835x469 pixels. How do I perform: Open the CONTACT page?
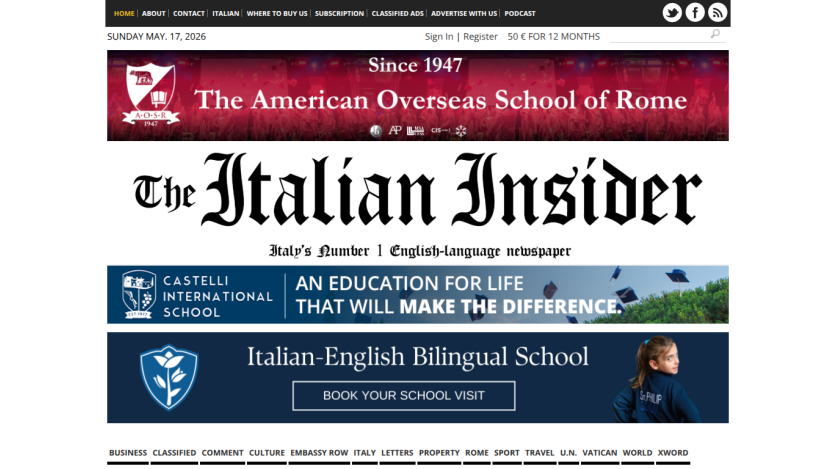click(x=189, y=13)
